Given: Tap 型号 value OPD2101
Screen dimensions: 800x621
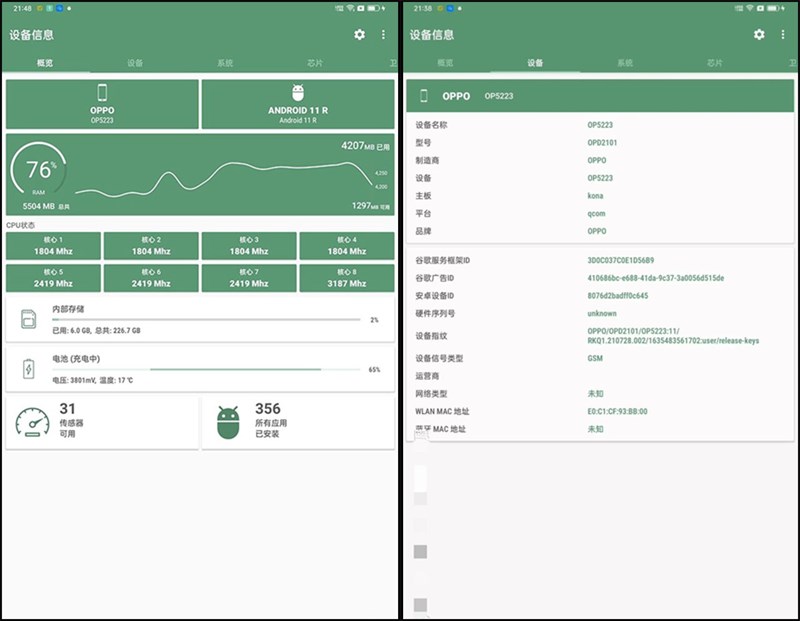Looking at the screenshot, I should click(x=602, y=143).
